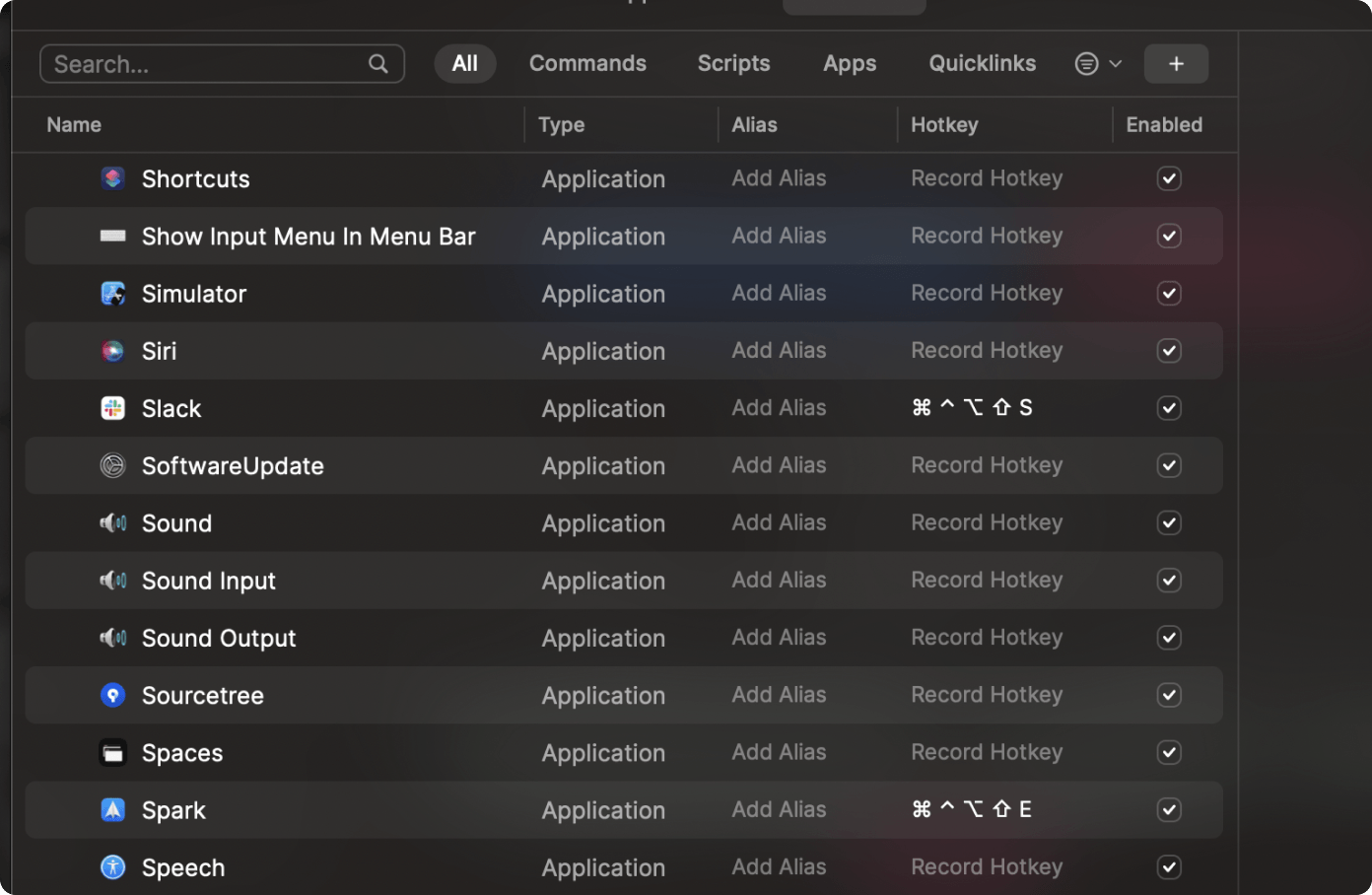Uncheck the enabled box for Sound Input

[1169, 581]
